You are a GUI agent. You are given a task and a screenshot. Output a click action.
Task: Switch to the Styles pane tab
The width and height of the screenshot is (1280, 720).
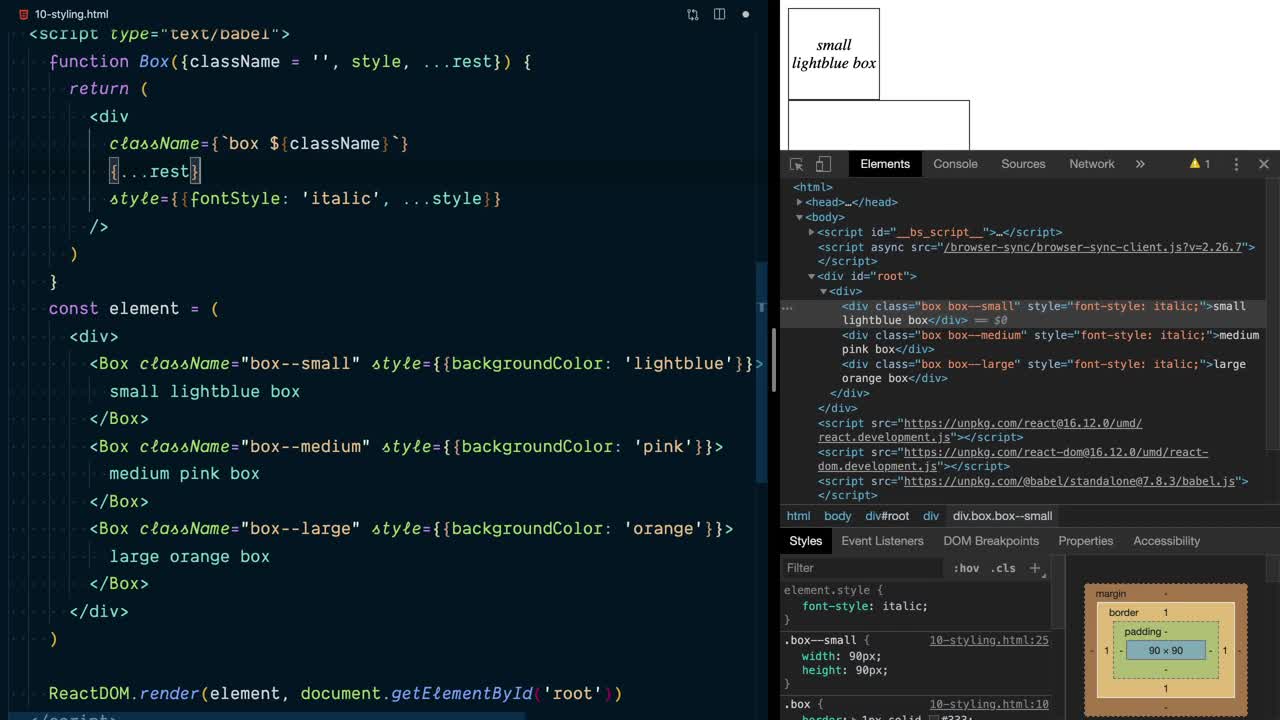pyautogui.click(x=805, y=541)
